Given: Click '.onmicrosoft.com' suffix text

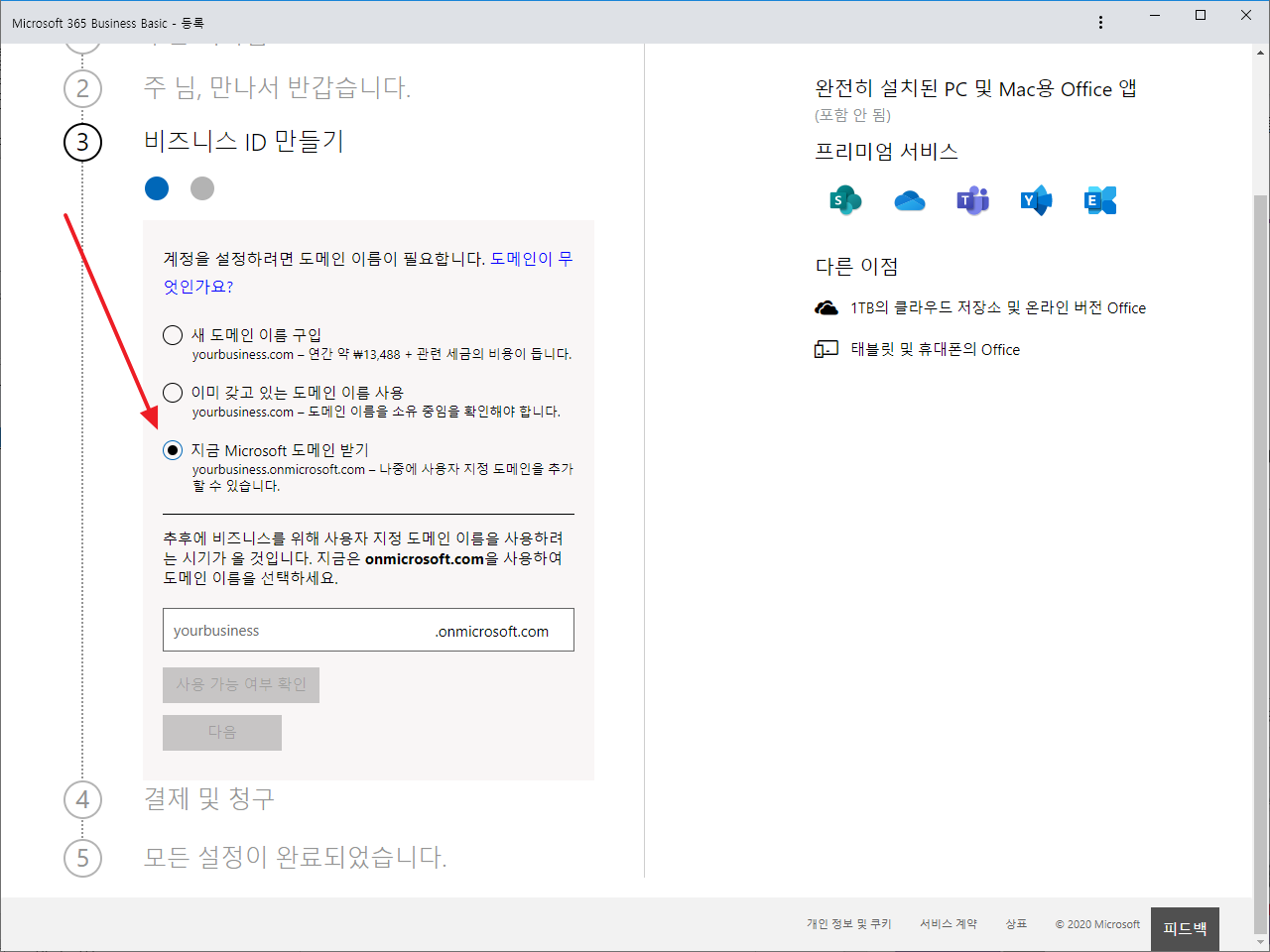Looking at the screenshot, I should coord(492,632).
